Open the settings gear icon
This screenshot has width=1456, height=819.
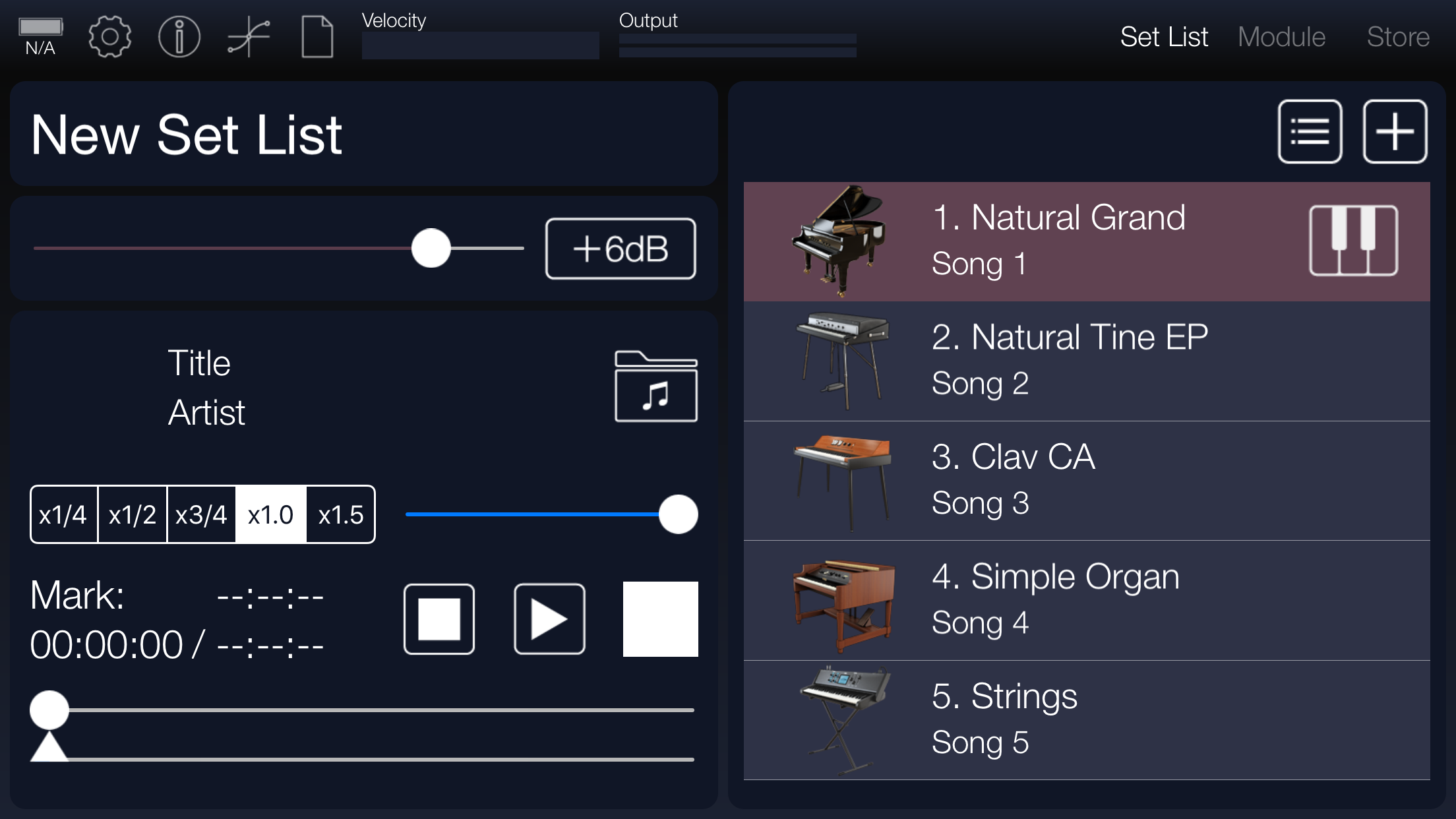click(109, 37)
